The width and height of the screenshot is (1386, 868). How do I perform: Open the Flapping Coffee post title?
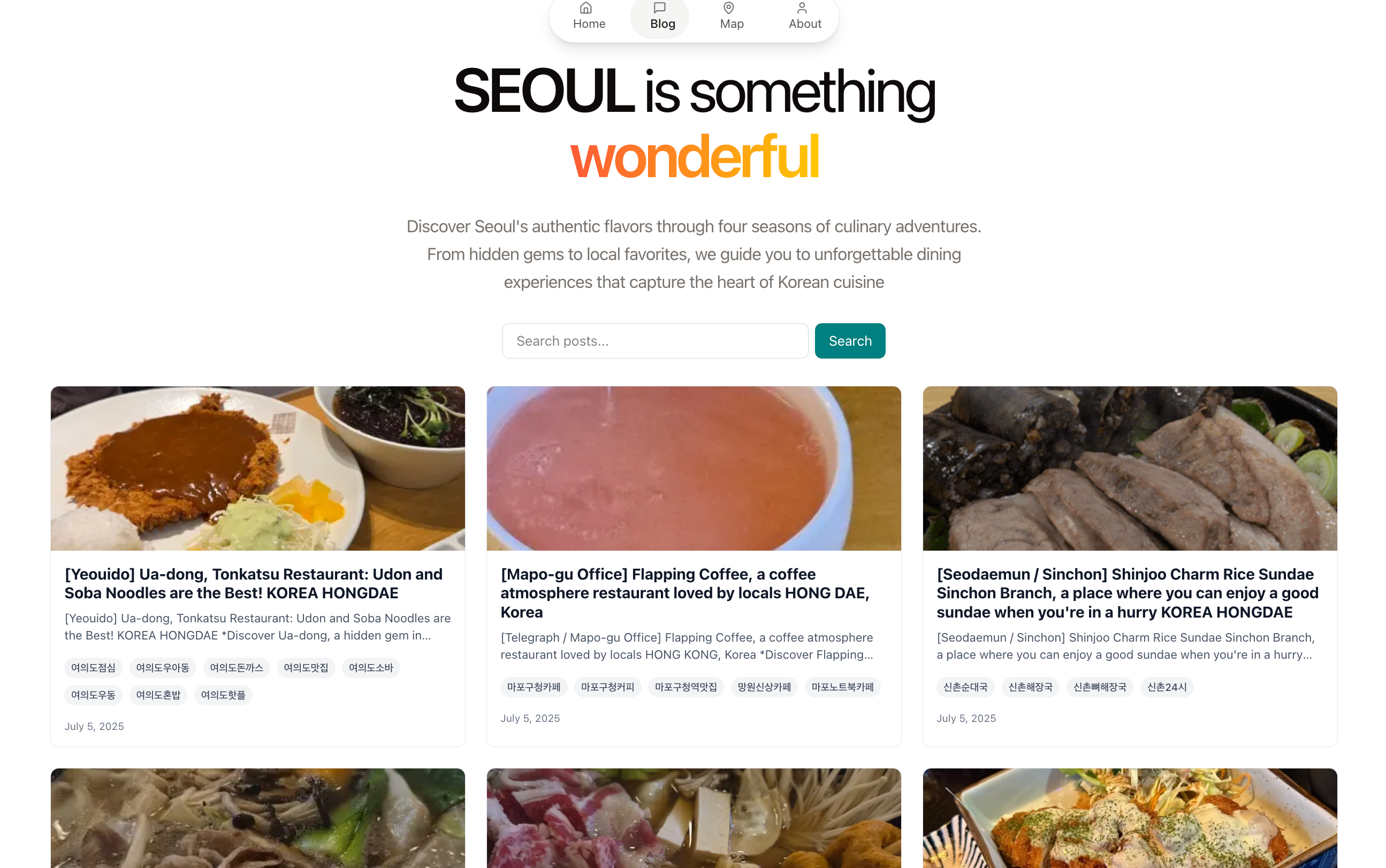684,592
